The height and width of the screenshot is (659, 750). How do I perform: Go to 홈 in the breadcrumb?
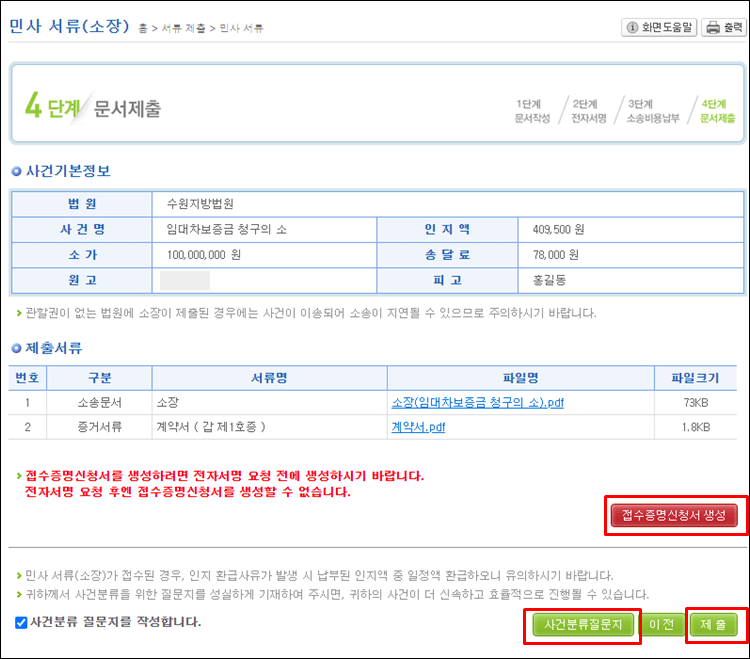(143, 28)
